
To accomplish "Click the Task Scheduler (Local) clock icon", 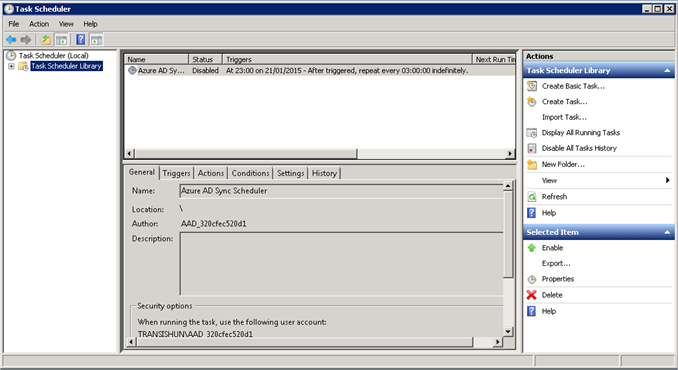I will coord(11,55).
